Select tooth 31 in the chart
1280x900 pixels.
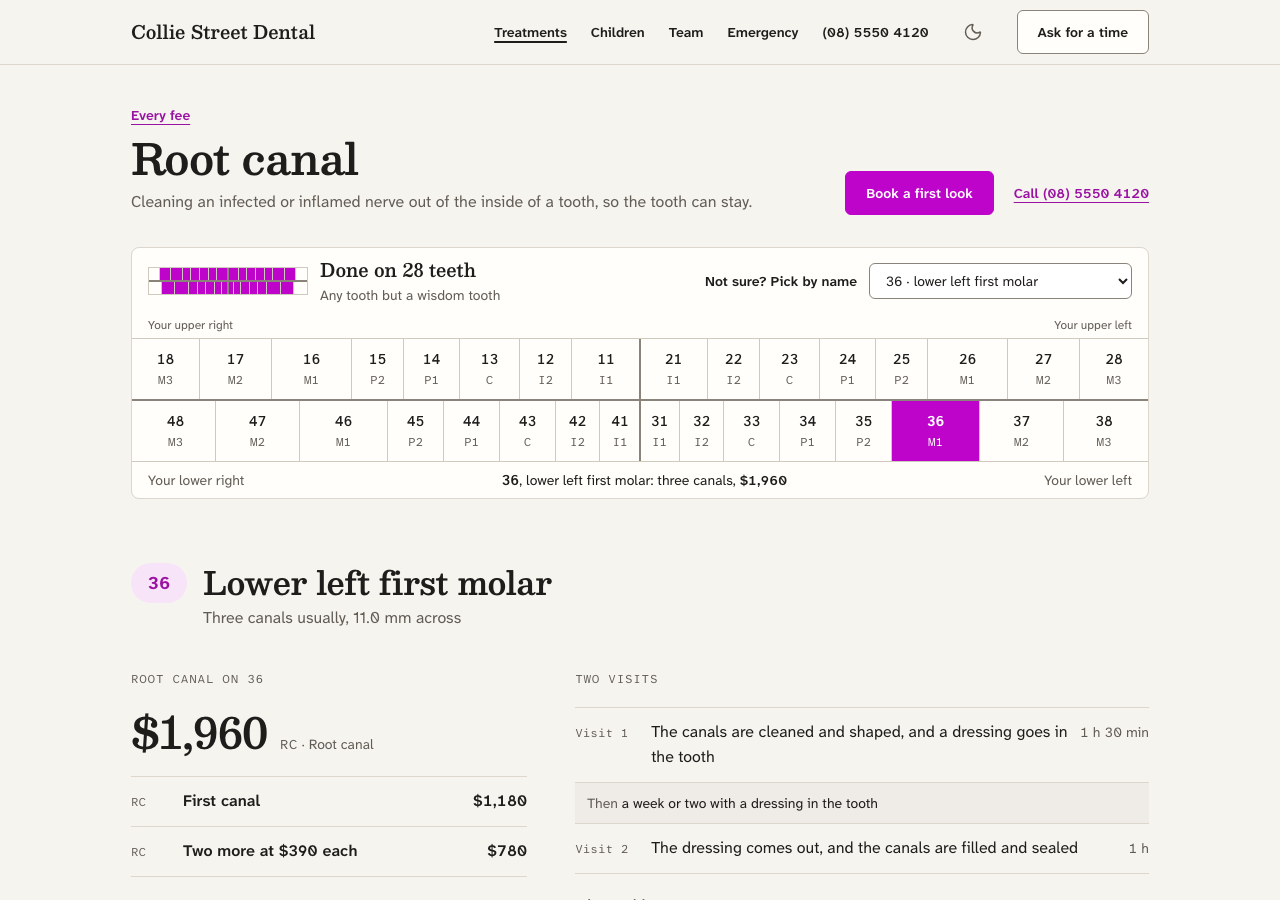click(660, 431)
